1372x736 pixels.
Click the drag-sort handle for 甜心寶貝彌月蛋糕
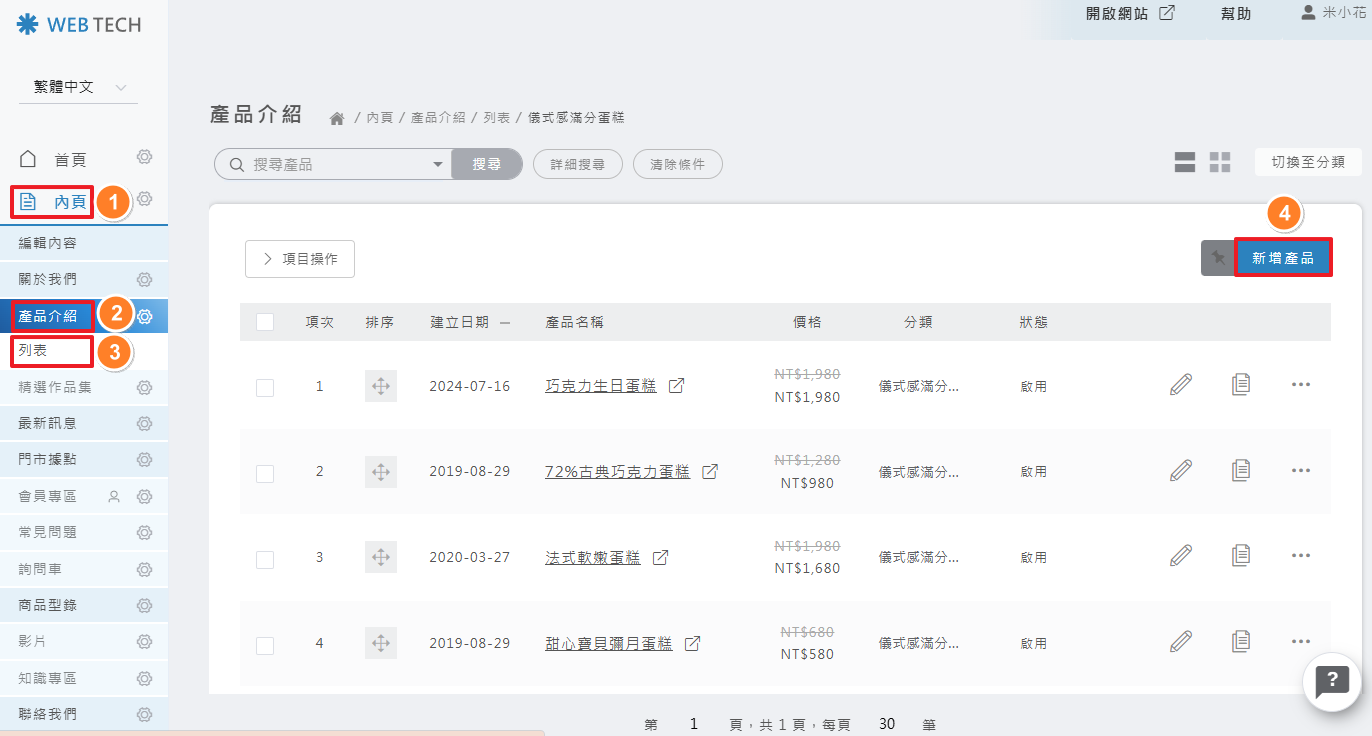pos(380,643)
